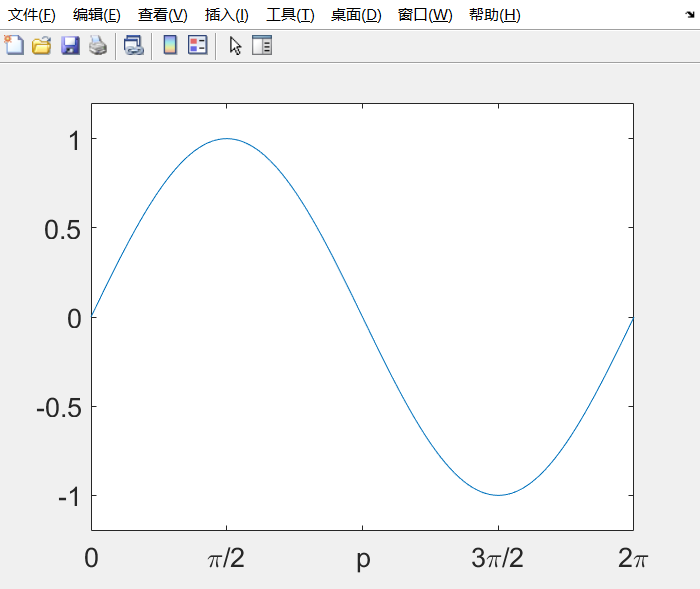Image resolution: width=700 pixels, height=589 pixels.
Task: Open the 桌面(D) menu
Action: (356, 15)
